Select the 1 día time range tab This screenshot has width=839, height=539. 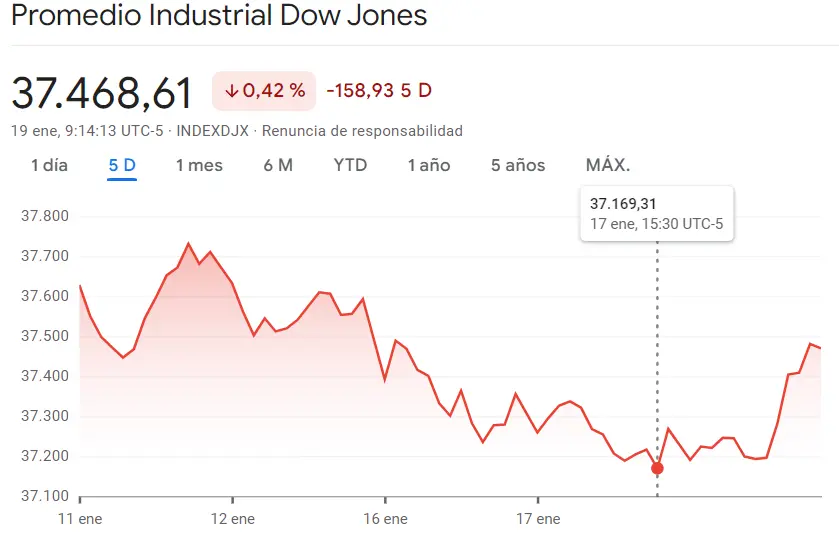(x=49, y=165)
